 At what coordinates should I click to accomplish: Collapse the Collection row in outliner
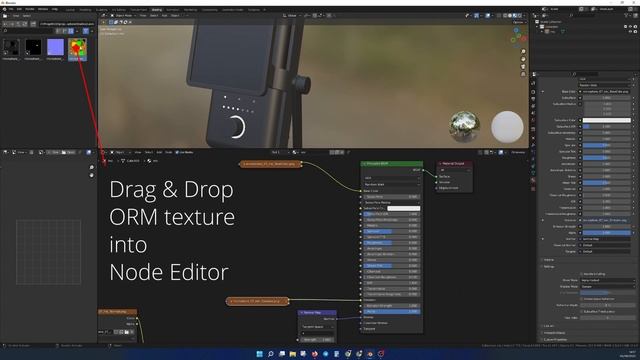[537, 27]
